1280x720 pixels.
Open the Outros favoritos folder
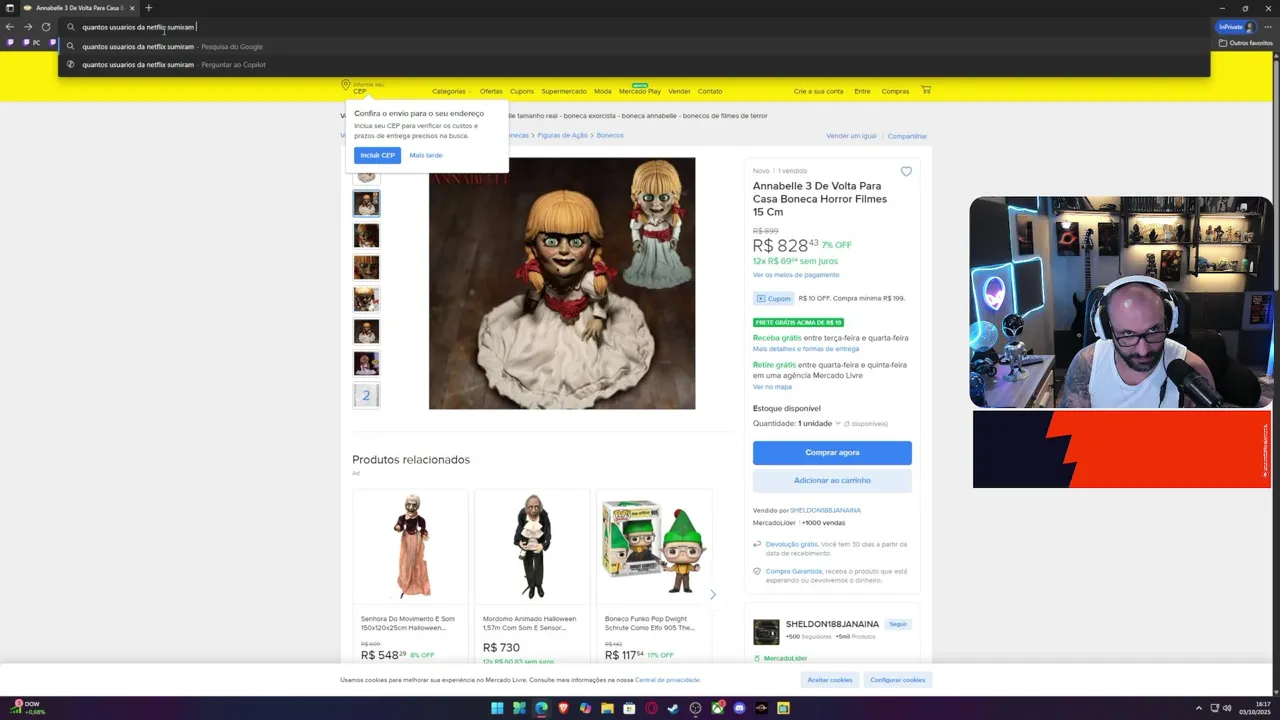coord(1246,43)
